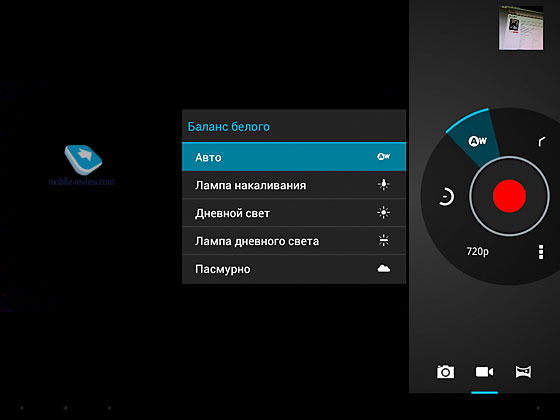Switch to photo camera mode
560x420 pixels.
445,372
